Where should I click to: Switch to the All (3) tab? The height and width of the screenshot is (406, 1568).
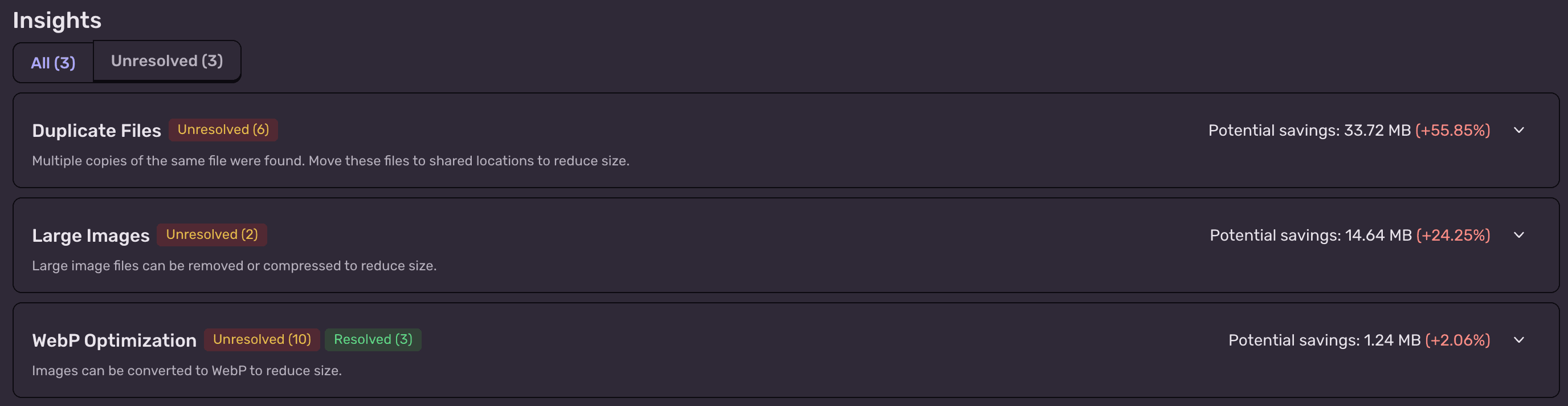[x=53, y=62]
